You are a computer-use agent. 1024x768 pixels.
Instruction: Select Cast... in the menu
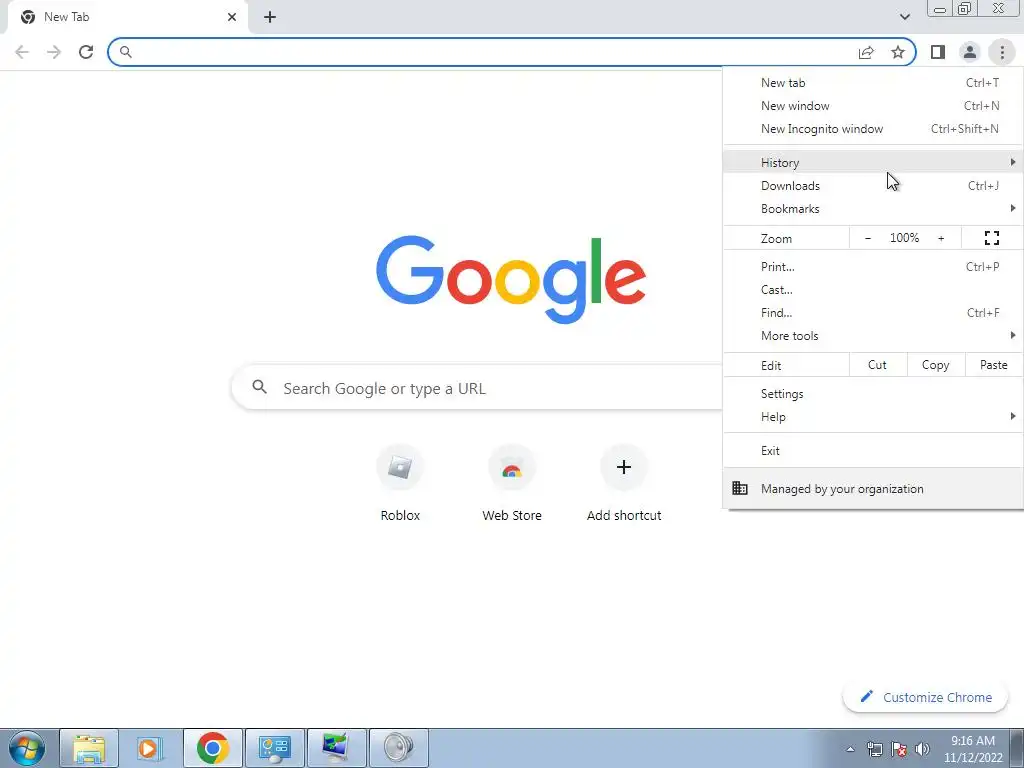(x=873, y=289)
